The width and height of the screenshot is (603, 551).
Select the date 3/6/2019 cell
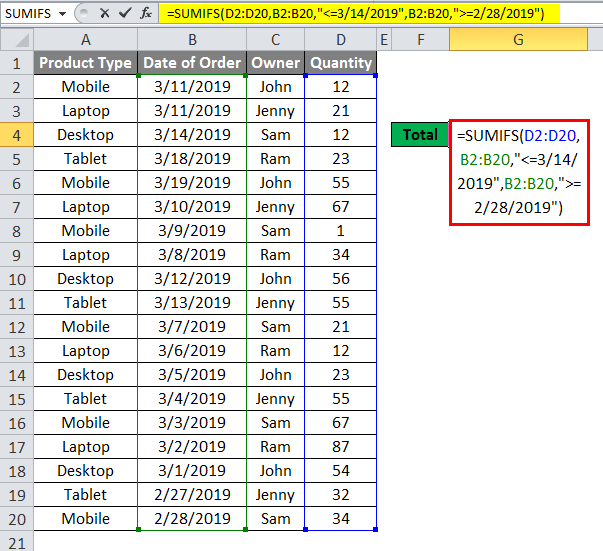coord(192,351)
